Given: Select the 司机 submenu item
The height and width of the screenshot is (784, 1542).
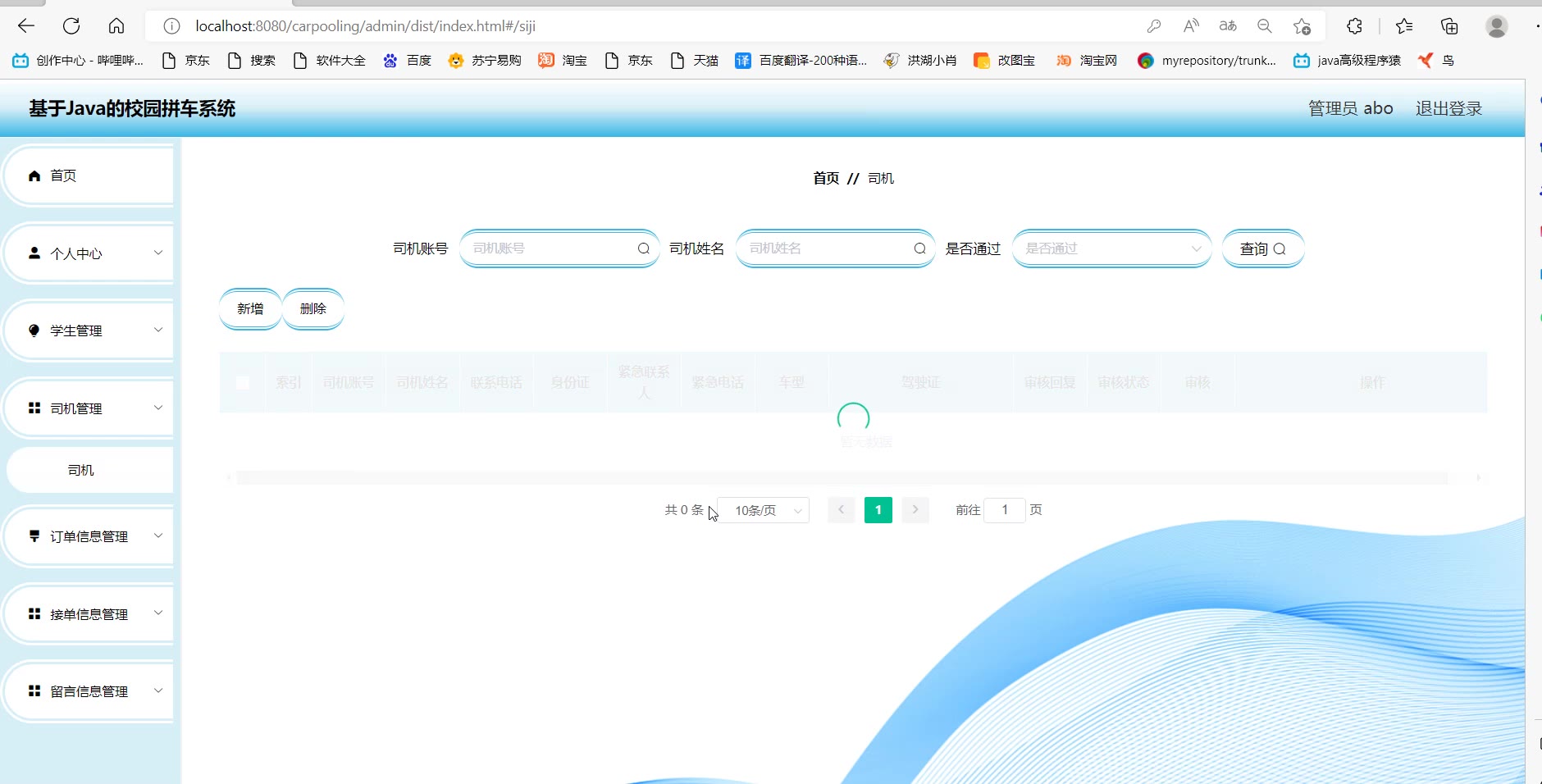Looking at the screenshot, I should pyautogui.click(x=81, y=470).
